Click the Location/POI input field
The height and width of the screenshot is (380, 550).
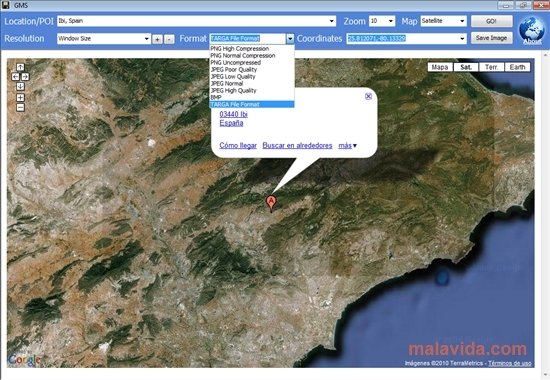[196, 21]
